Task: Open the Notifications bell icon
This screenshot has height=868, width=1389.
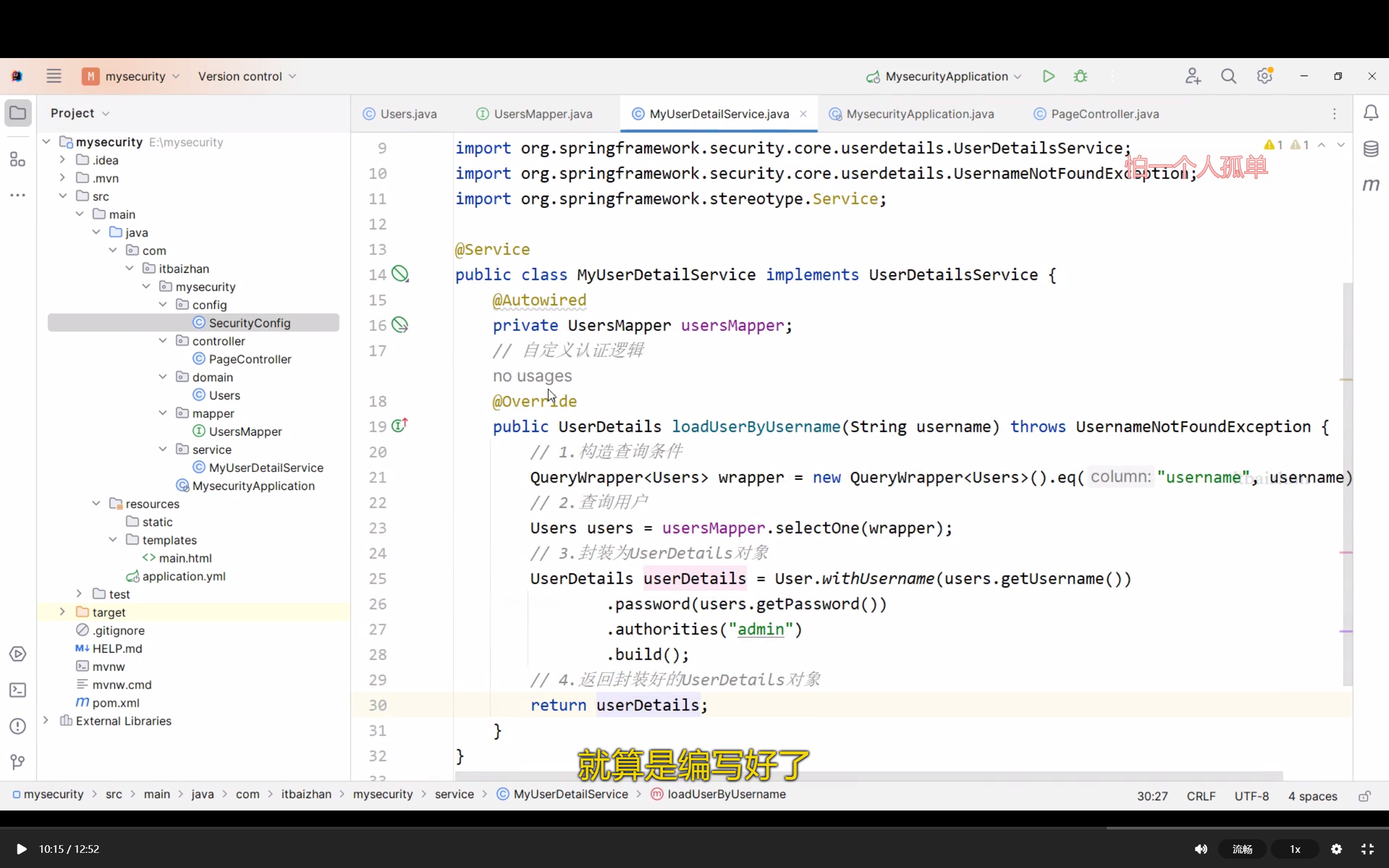Action: [1371, 113]
